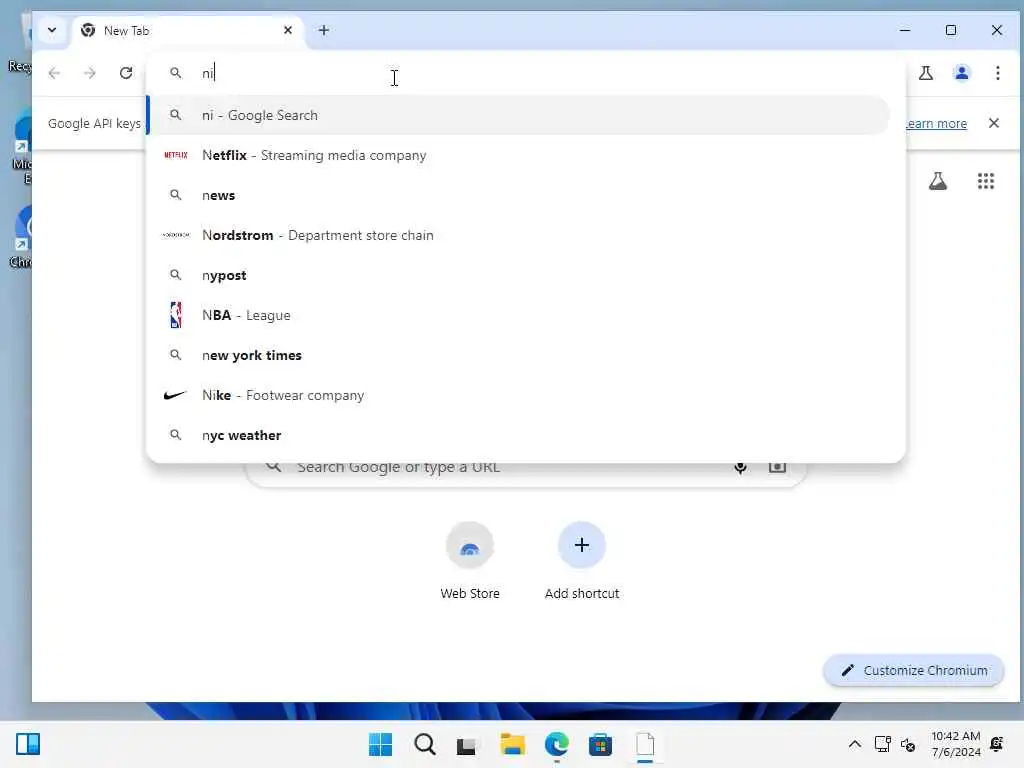Click the flask icon on the new tab page
This screenshot has height=768, width=1024.
coord(938,181)
